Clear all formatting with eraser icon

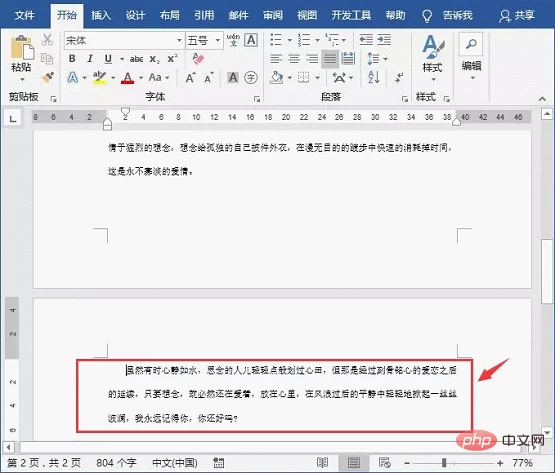[x=198, y=58]
